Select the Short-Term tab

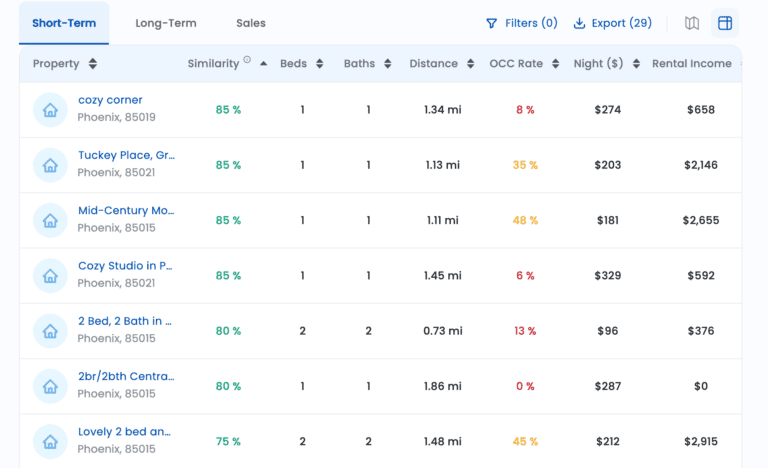pos(64,23)
